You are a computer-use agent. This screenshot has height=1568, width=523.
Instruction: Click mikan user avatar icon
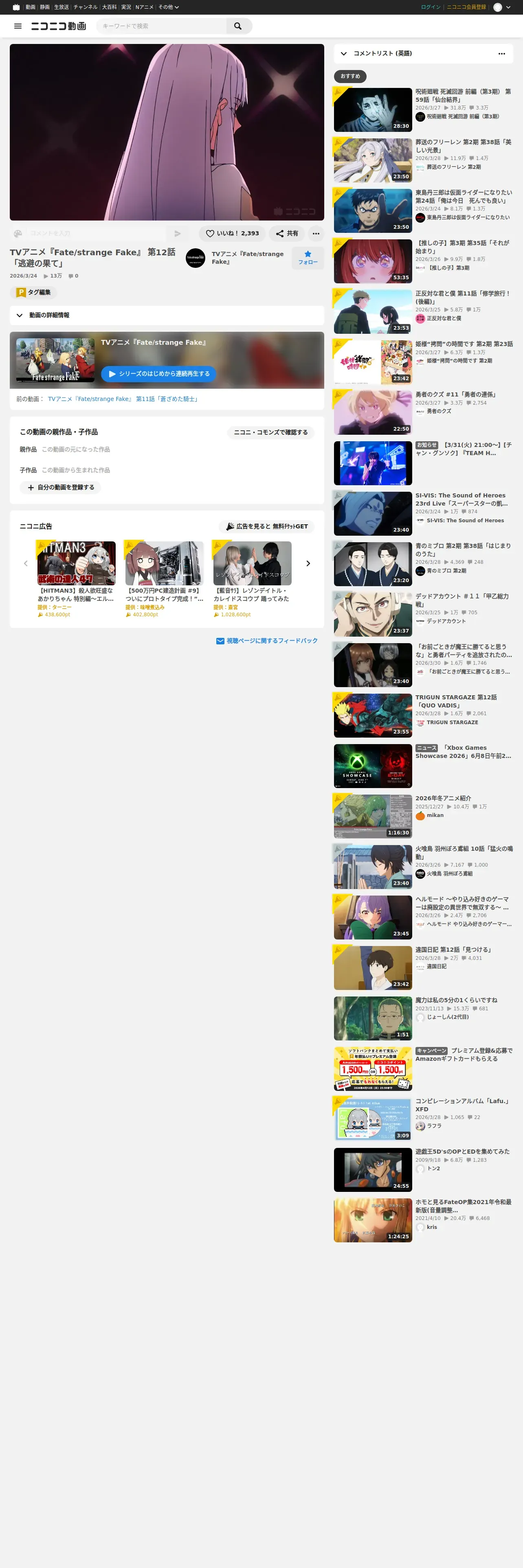pyautogui.click(x=420, y=816)
